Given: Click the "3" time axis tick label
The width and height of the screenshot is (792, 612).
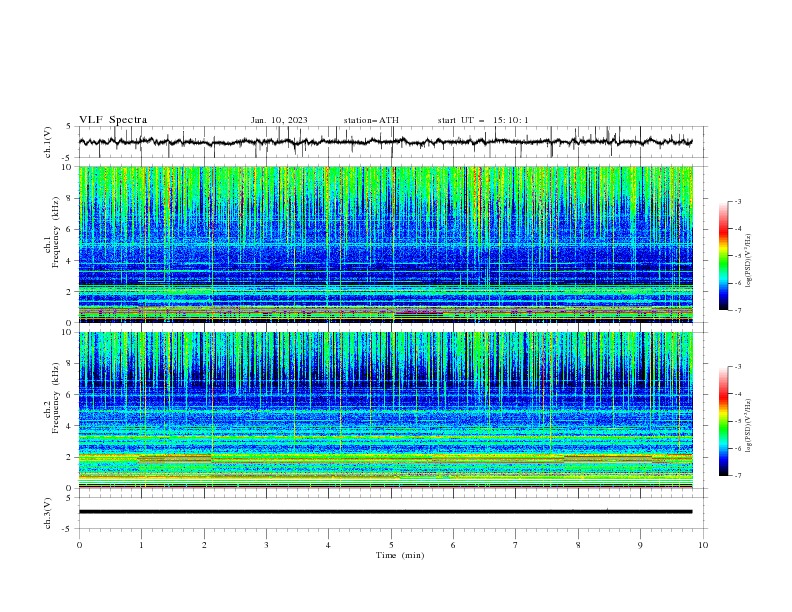Looking at the screenshot, I should coord(266,545).
